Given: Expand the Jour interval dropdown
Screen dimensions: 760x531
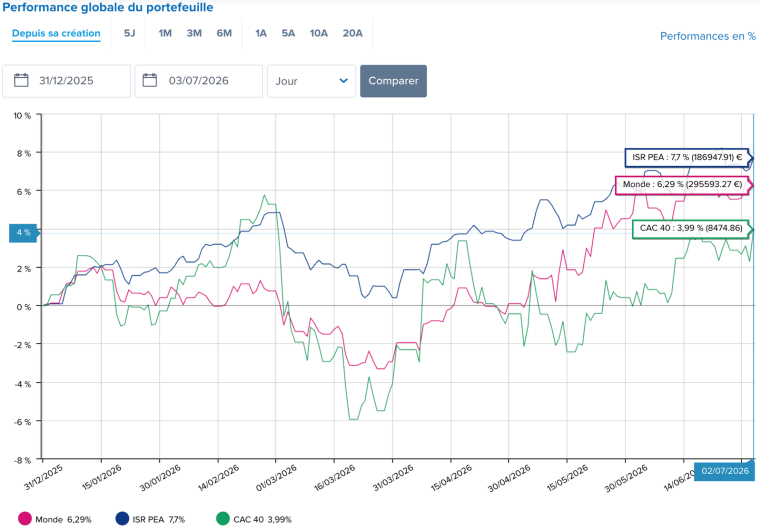Looking at the screenshot, I should tap(311, 81).
